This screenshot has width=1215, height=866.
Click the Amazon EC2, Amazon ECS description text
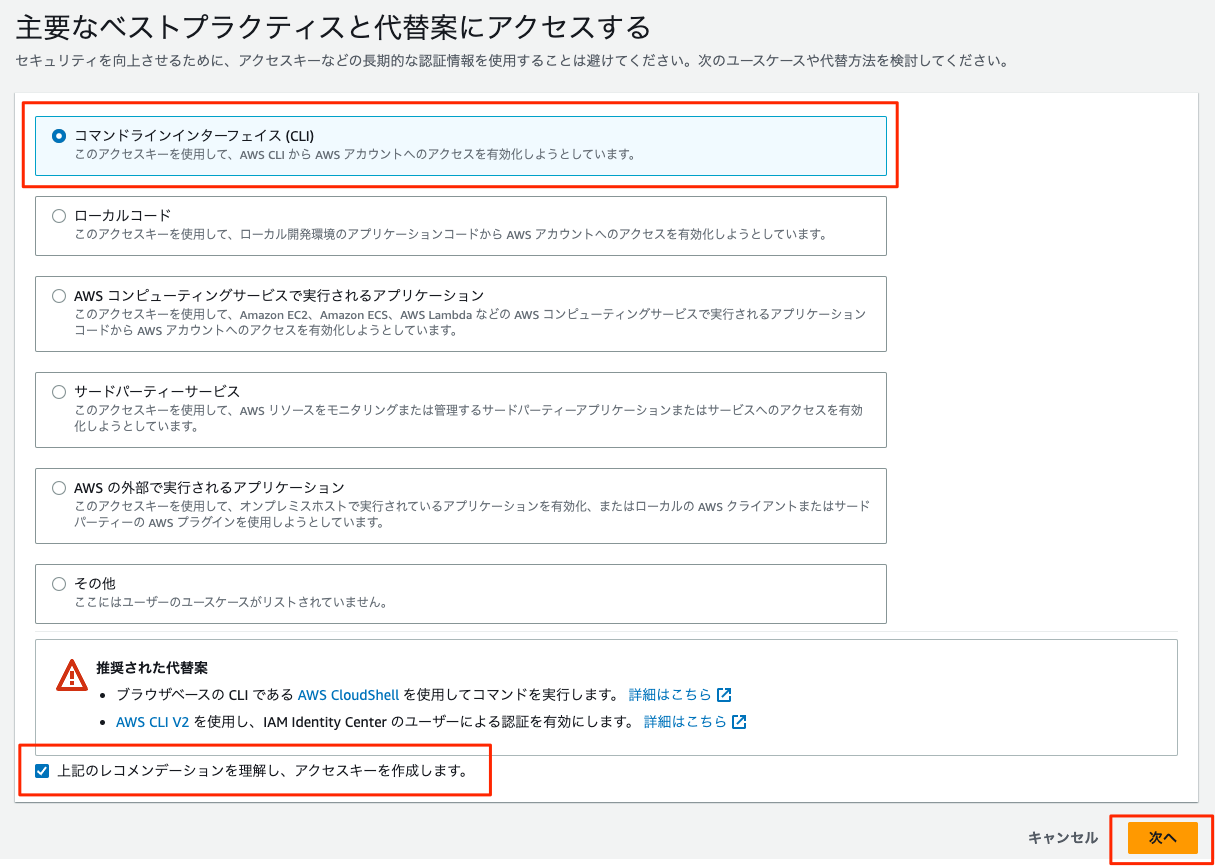pos(470,322)
